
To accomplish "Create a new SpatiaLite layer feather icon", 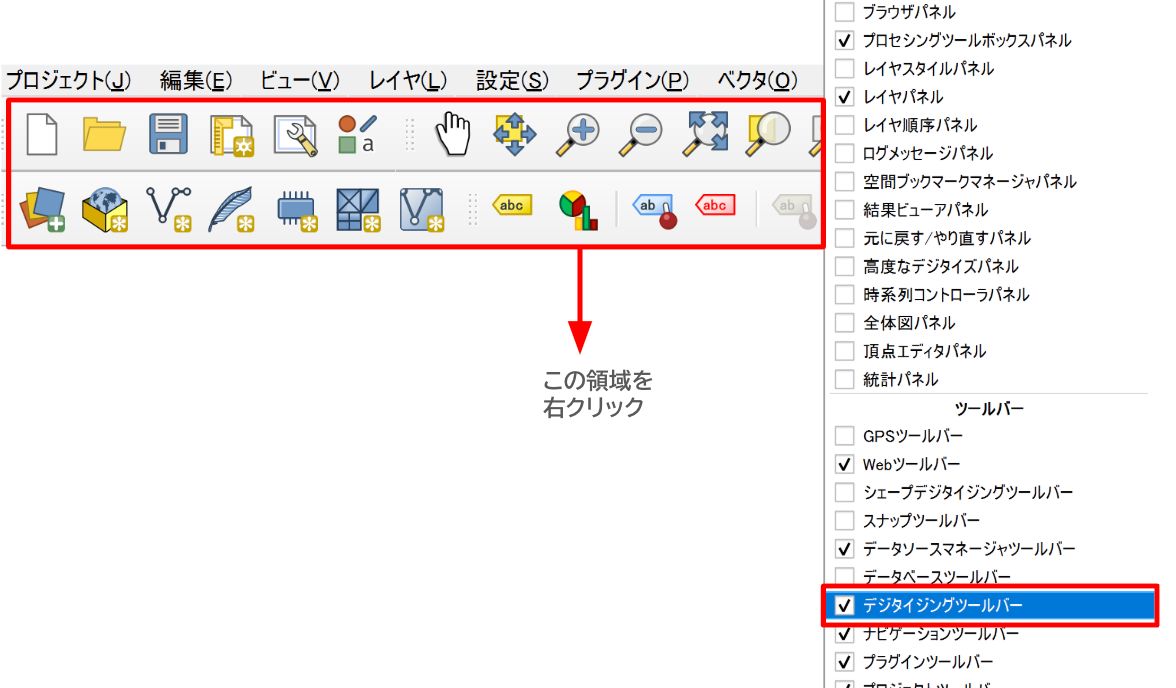I will 232,209.
